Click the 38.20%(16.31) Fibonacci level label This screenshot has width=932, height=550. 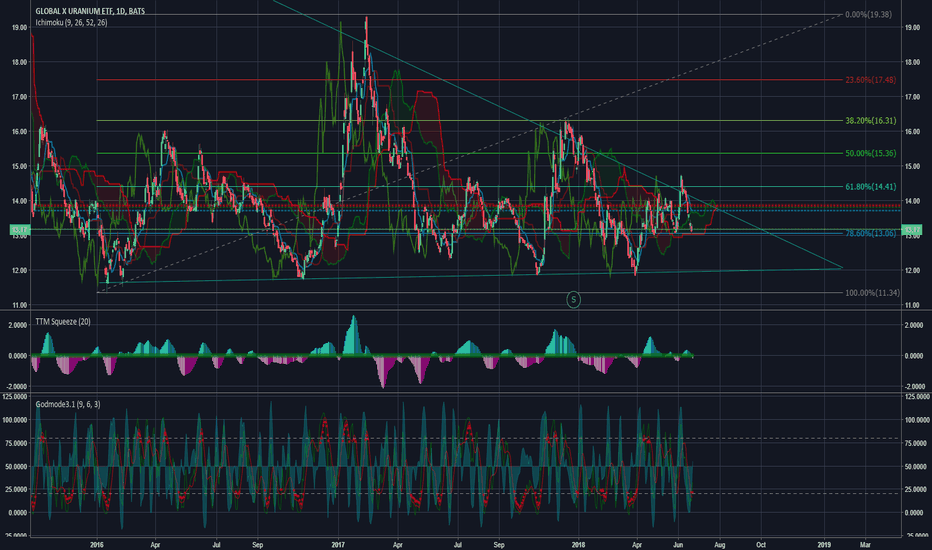pos(870,121)
